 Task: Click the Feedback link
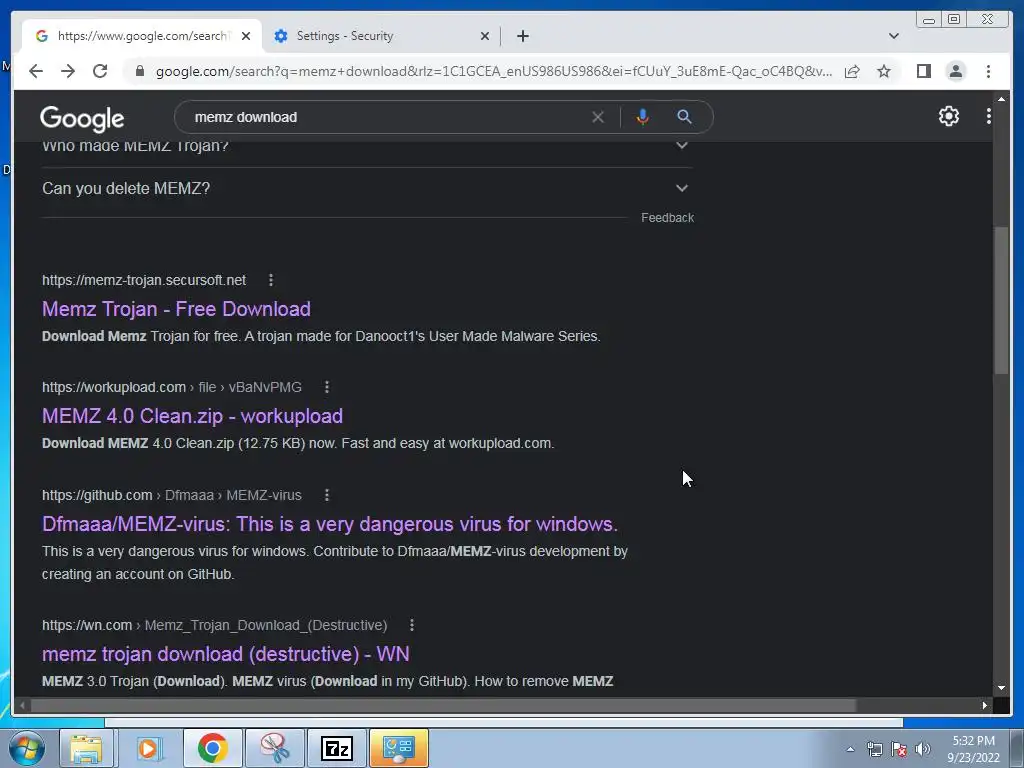tap(667, 218)
